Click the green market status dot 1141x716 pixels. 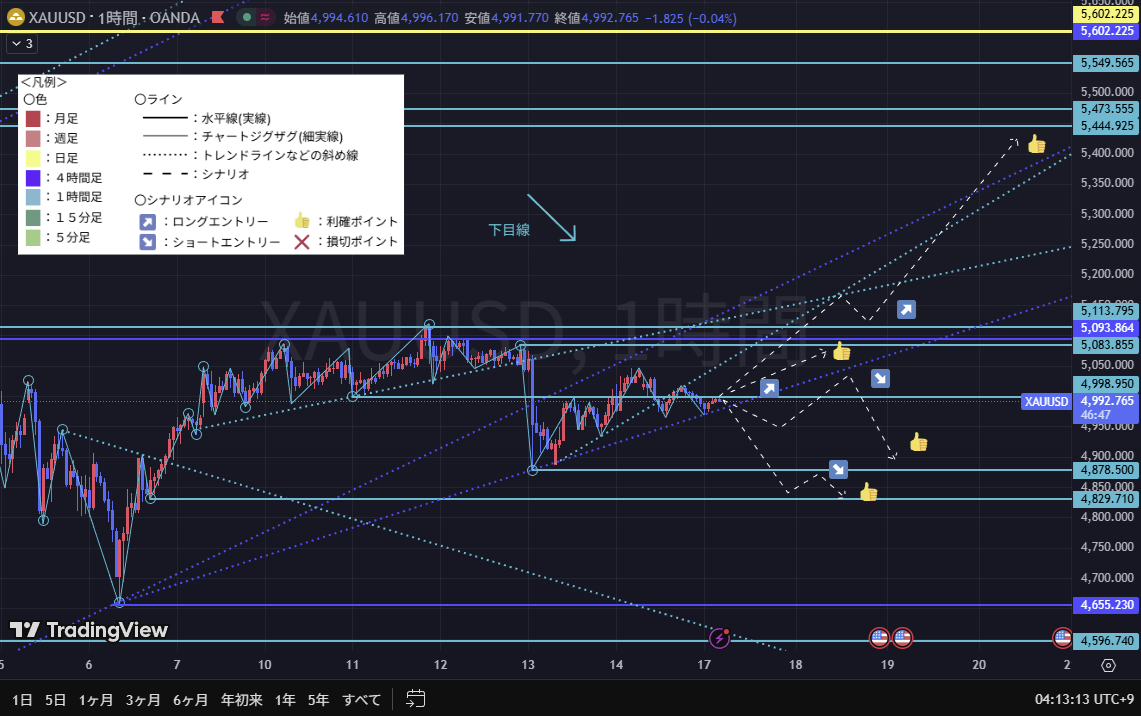(x=246, y=17)
